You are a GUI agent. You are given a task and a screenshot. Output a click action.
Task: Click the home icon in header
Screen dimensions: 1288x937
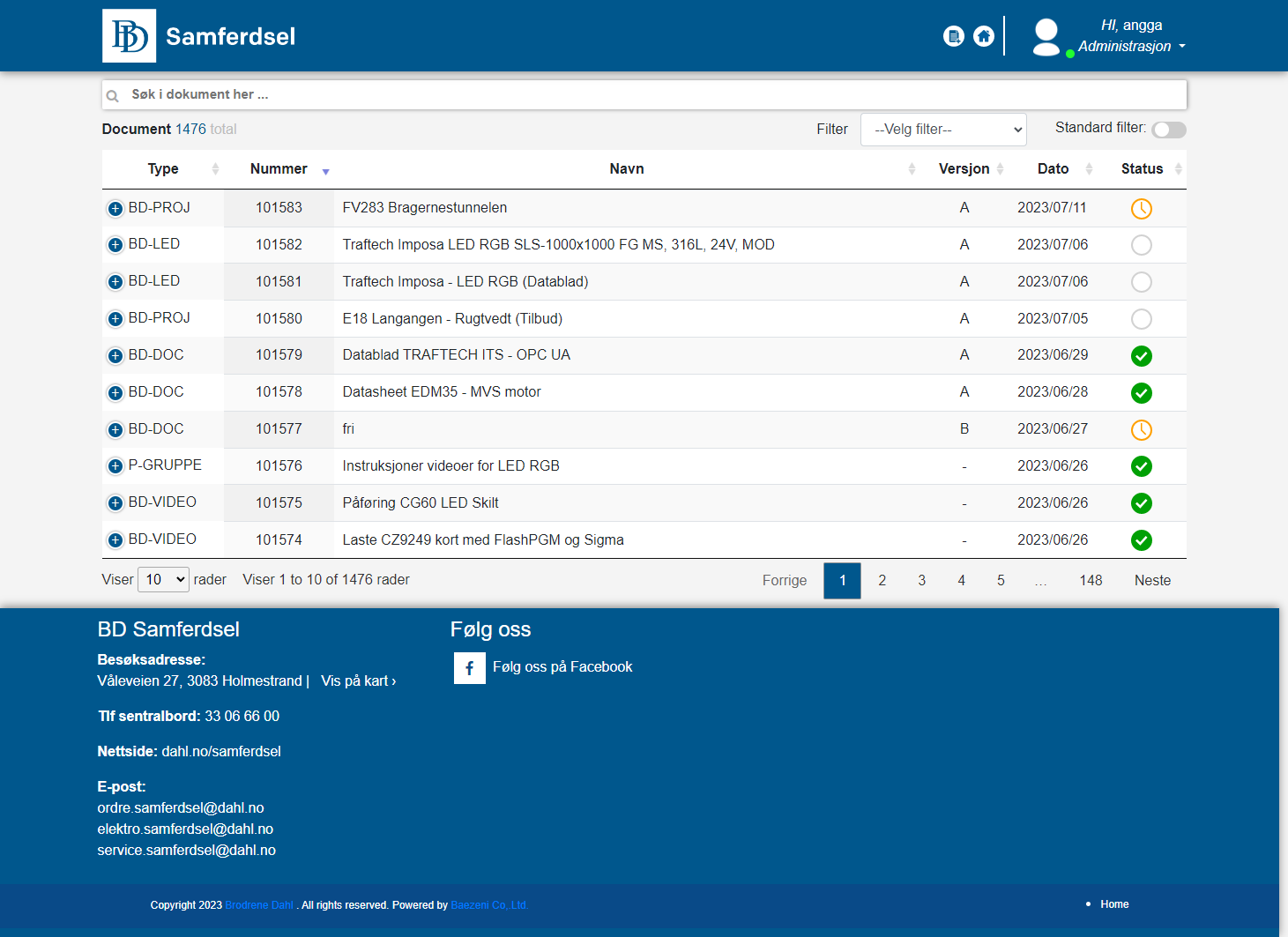point(984,36)
